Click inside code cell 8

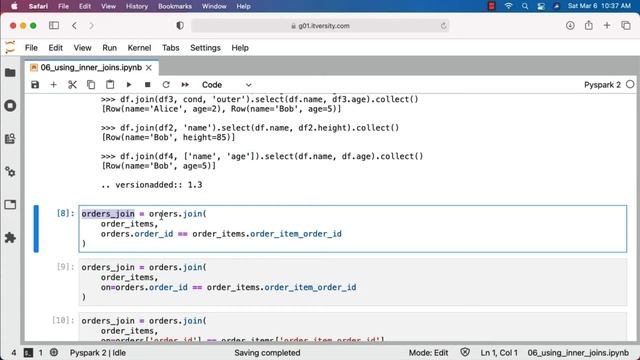tap(353, 229)
